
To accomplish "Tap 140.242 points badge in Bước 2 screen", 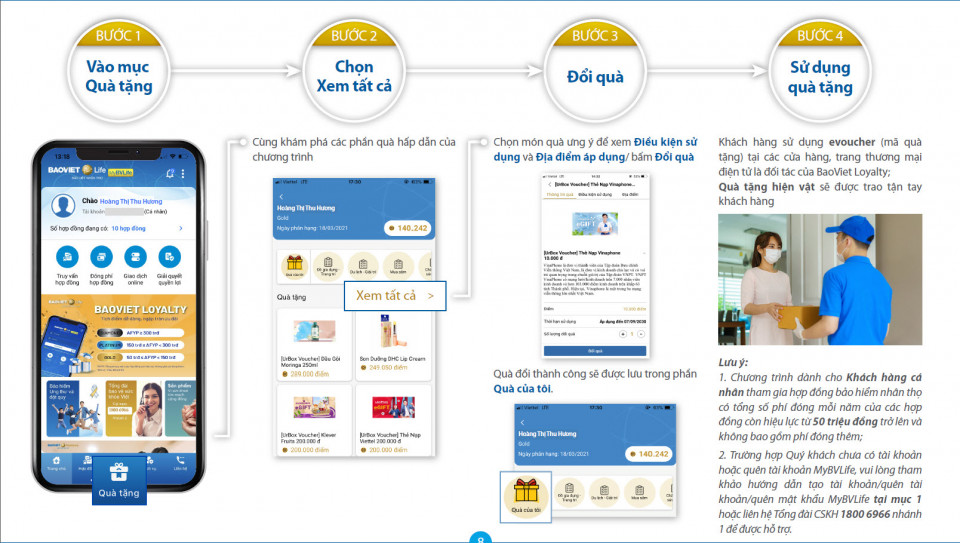I will pos(408,228).
